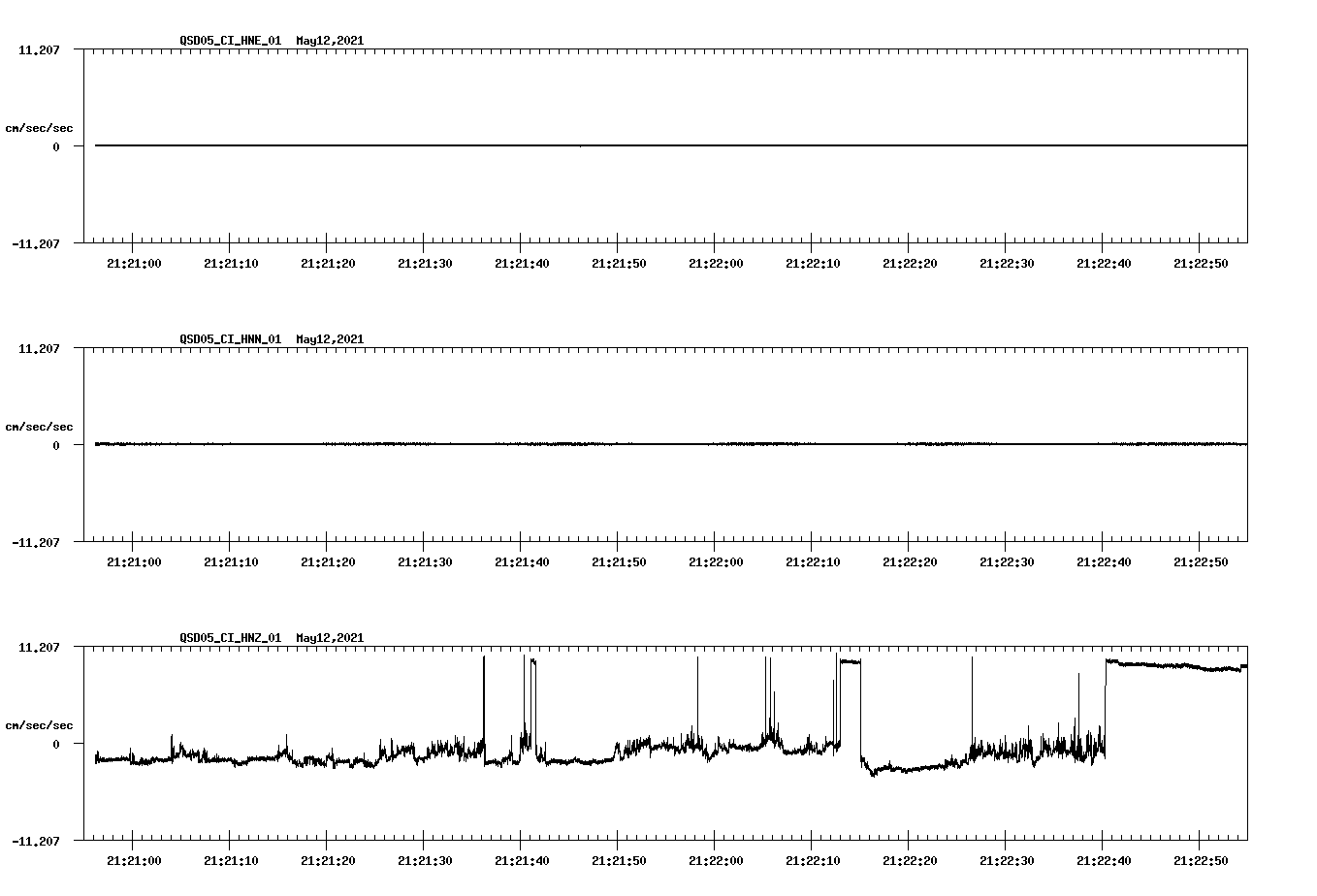The image size is (1317, 896).
Task: Click the 21:22:10 tick label on middle axis
Action: pos(813,559)
